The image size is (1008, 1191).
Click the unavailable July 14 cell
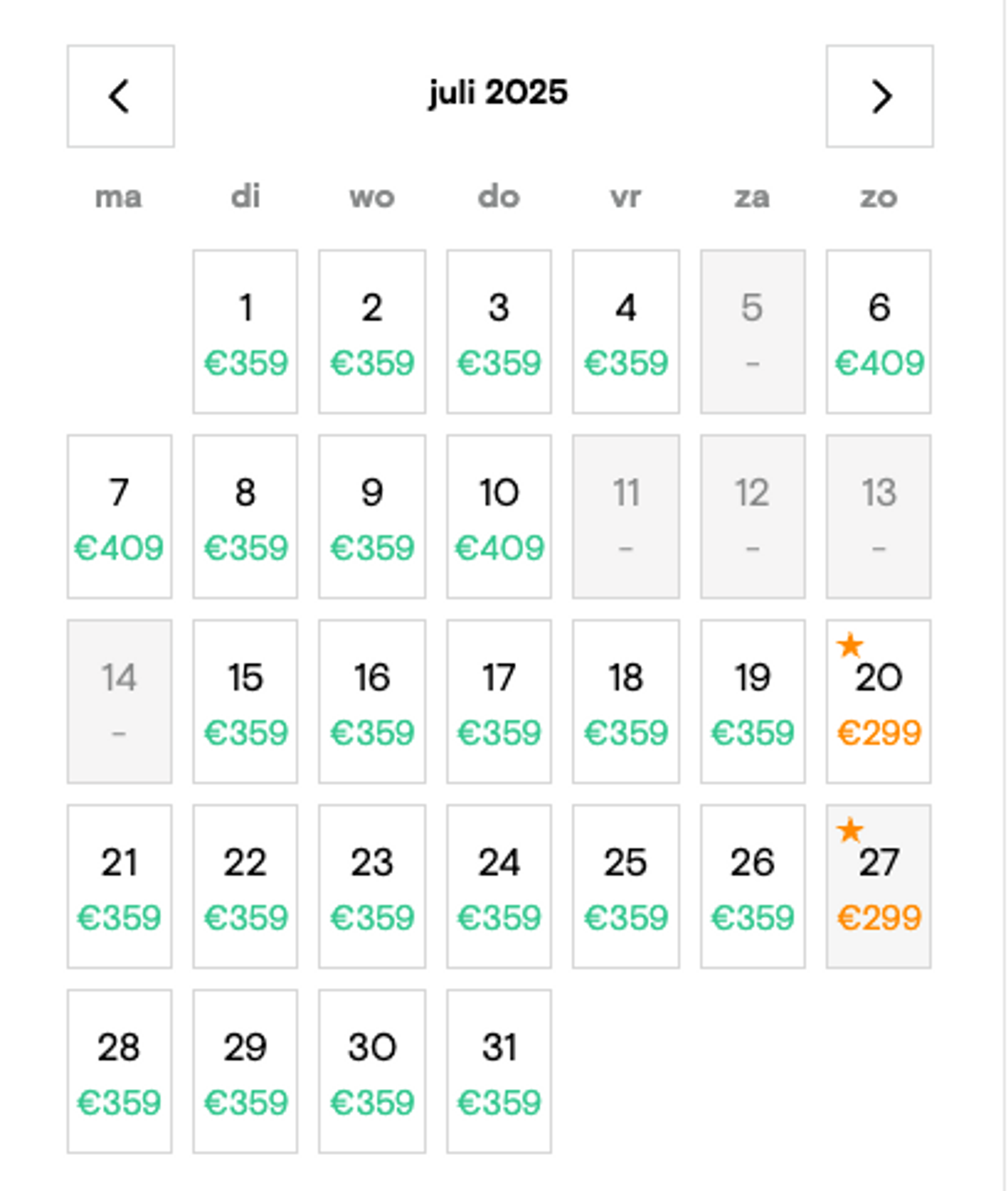click(x=119, y=701)
